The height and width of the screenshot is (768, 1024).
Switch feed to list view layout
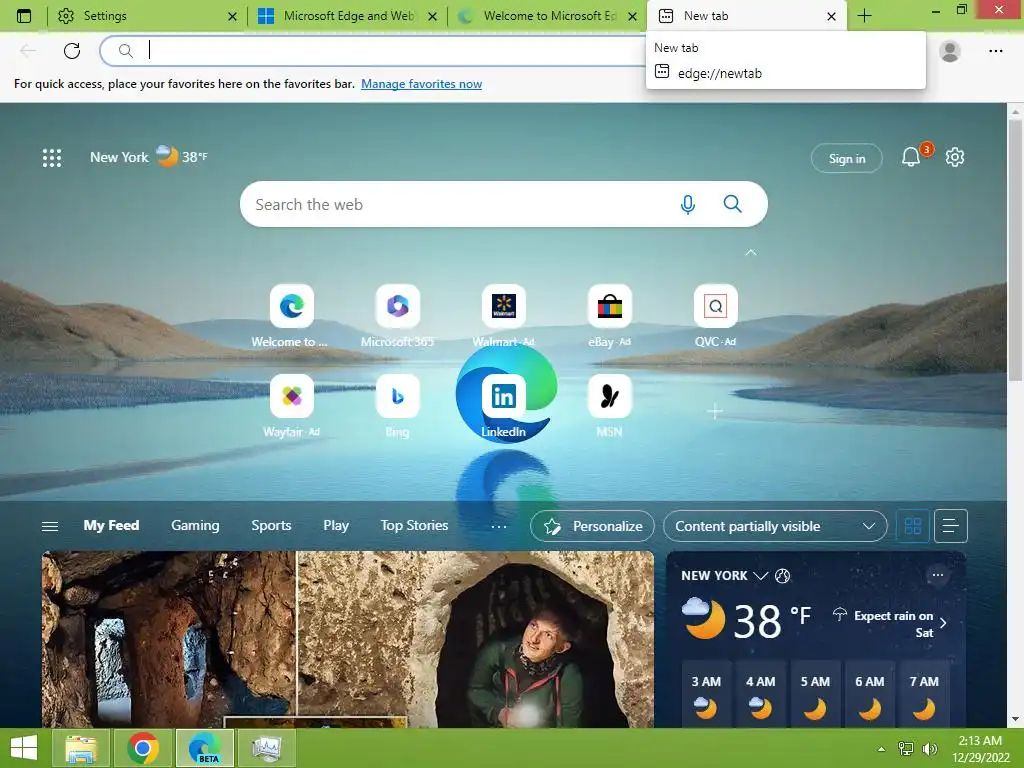pos(950,526)
